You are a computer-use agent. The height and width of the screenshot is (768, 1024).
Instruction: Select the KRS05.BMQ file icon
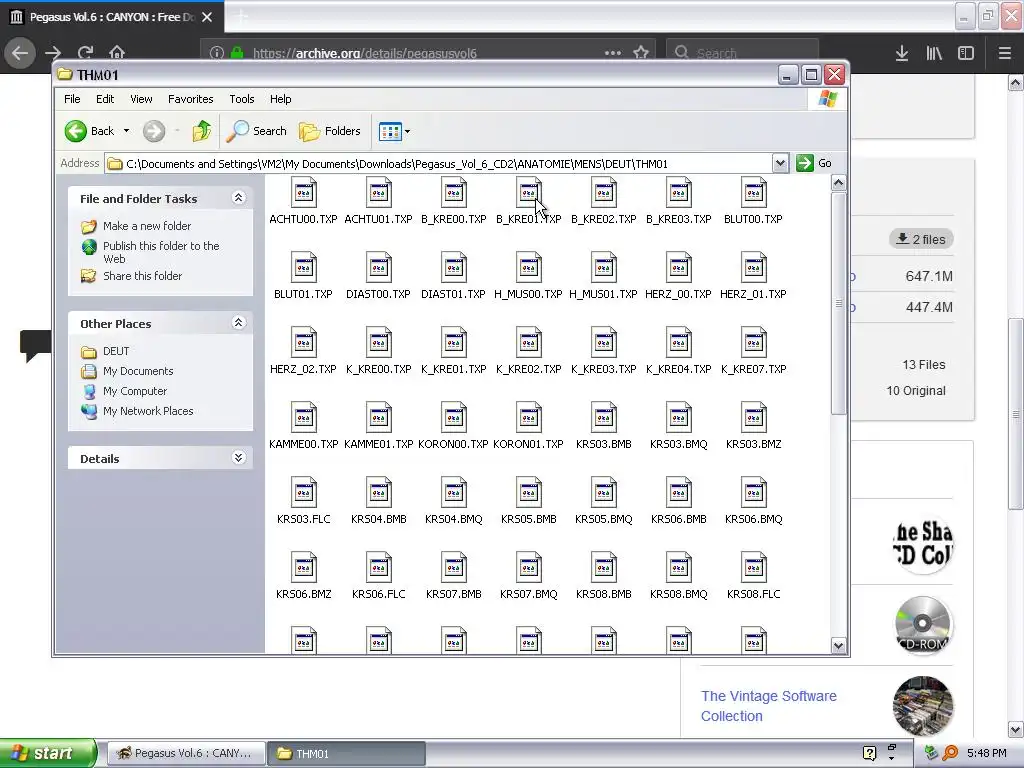coord(604,493)
